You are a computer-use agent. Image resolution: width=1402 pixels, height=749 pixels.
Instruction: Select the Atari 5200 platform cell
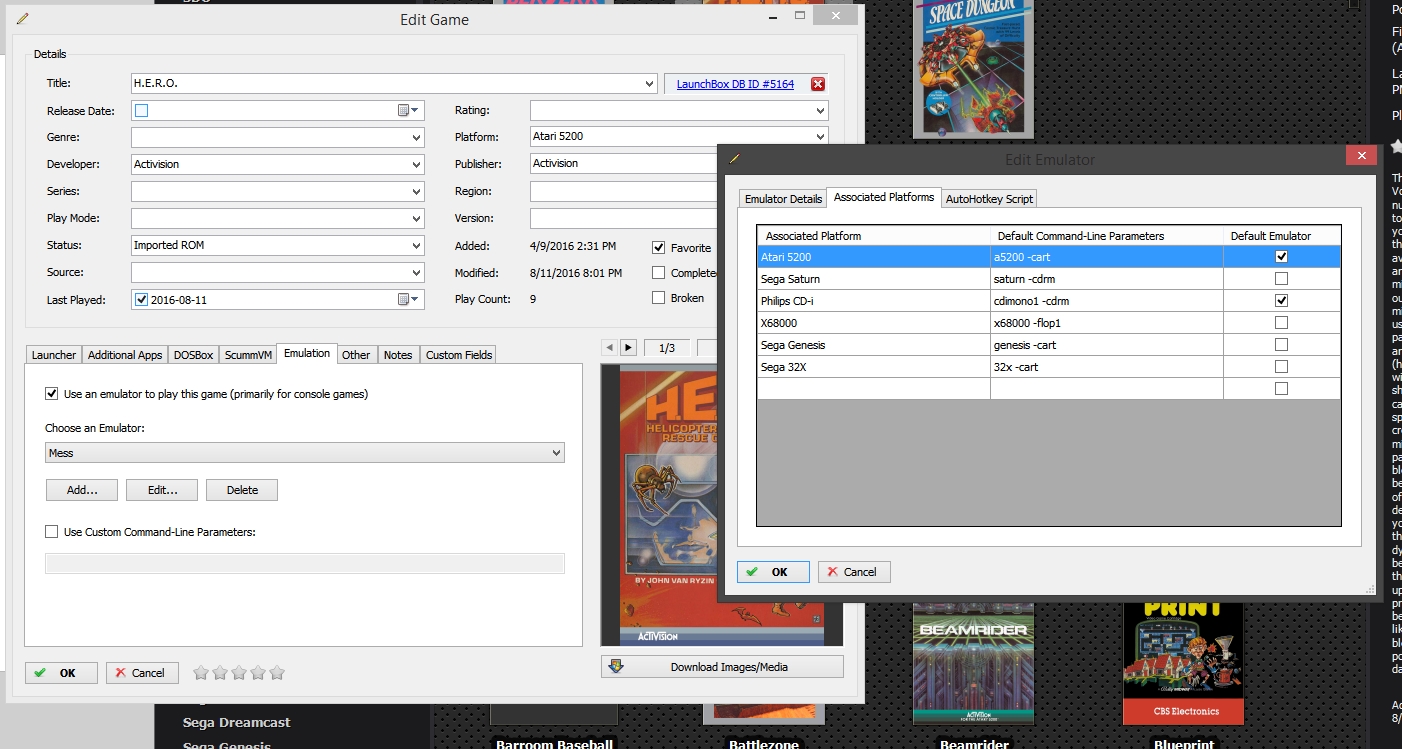point(874,257)
